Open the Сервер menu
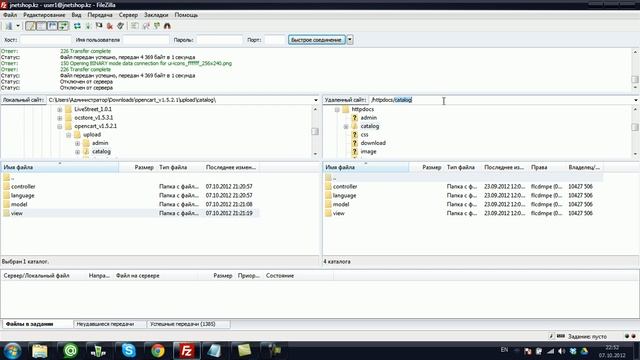The width and height of the screenshot is (640, 360). click(128, 15)
